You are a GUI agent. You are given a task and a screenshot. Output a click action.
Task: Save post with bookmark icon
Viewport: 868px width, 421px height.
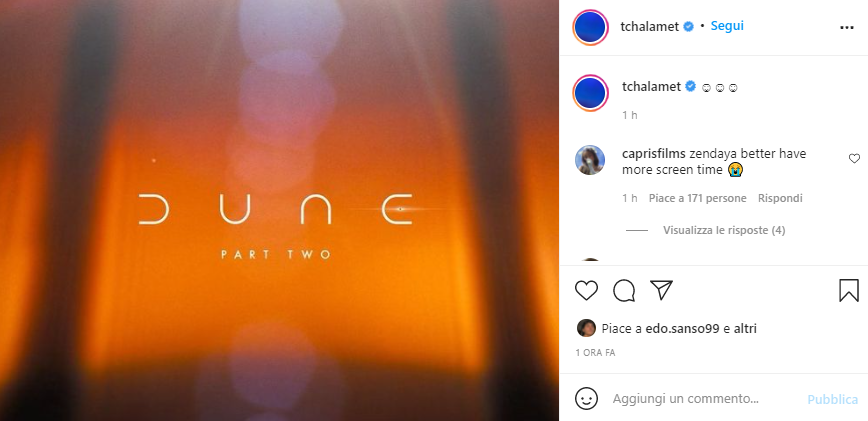[x=849, y=290]
